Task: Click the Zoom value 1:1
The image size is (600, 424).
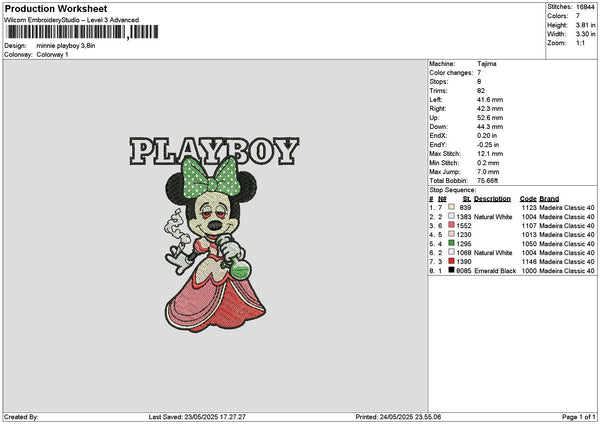Action: (x=580, y=43)
